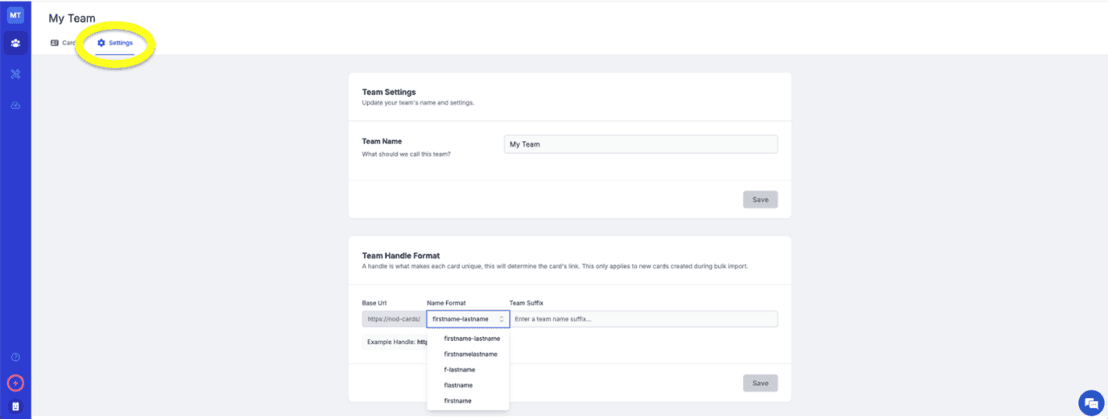Open the cloud upload sidebar icon
1108x419 pixels.
15,105
